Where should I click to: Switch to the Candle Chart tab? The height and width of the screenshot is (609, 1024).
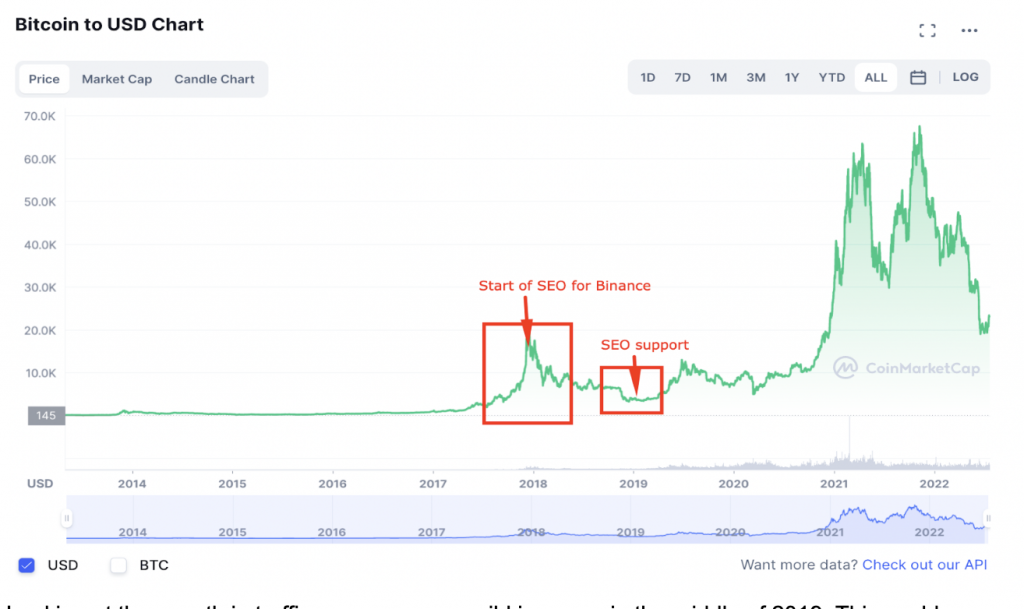pos(214,79)
